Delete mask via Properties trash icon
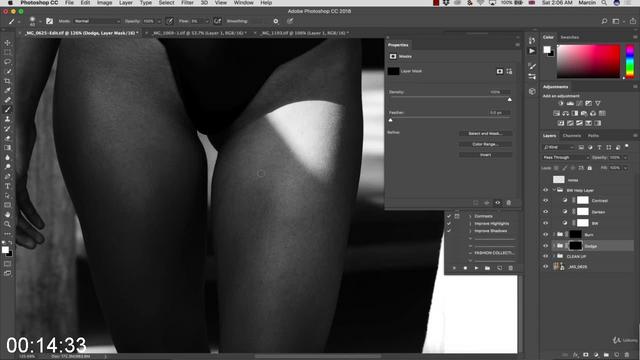The height and width of the screenshot is (360, 640). point(509,203)
